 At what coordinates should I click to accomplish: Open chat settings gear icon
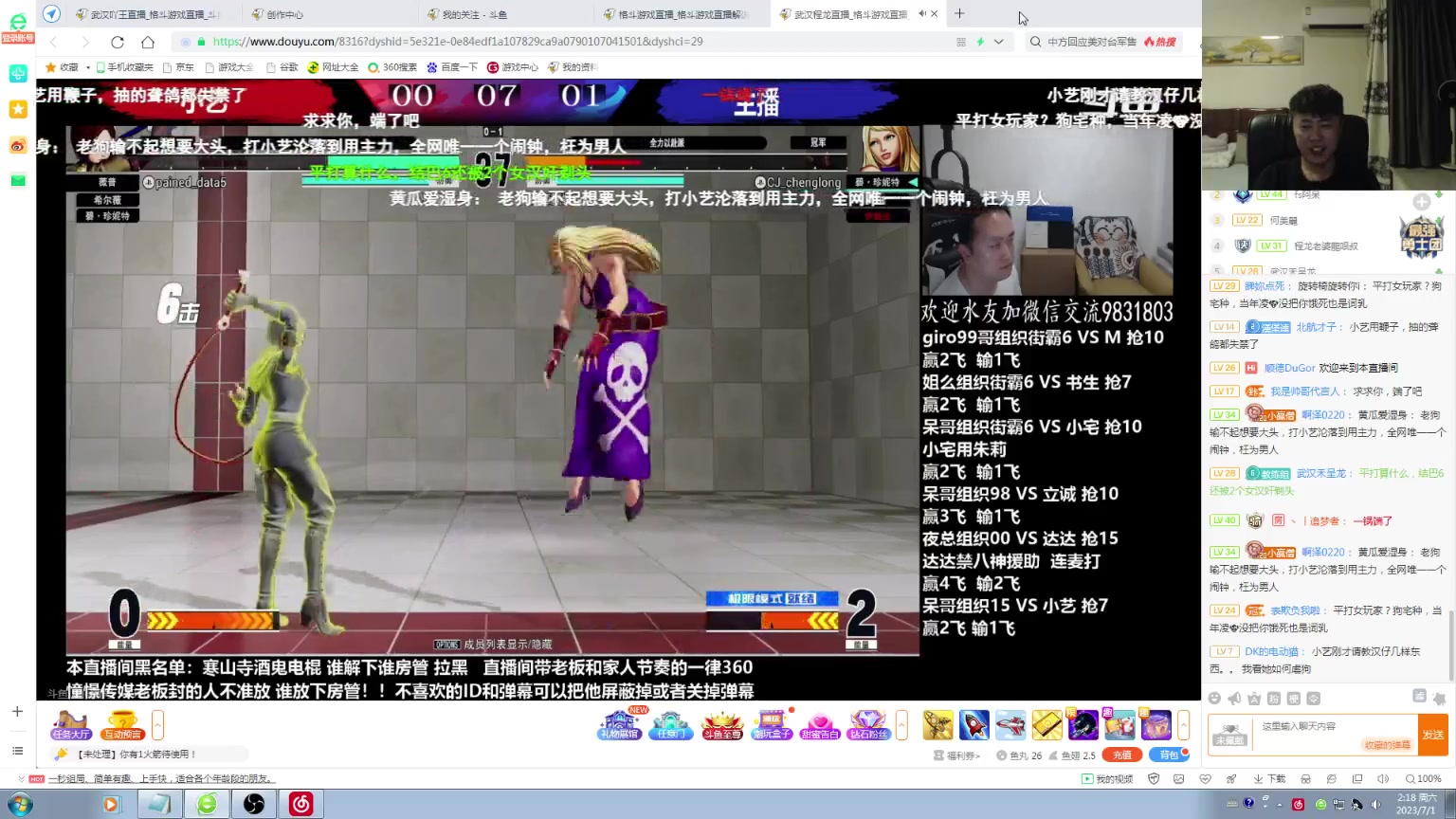click(1439, 699)
